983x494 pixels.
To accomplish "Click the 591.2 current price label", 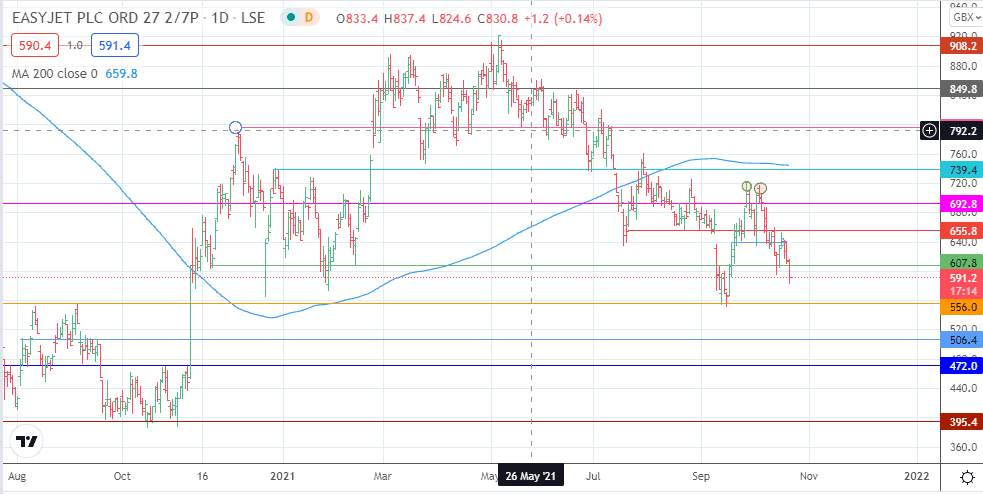I will point(962,278).
